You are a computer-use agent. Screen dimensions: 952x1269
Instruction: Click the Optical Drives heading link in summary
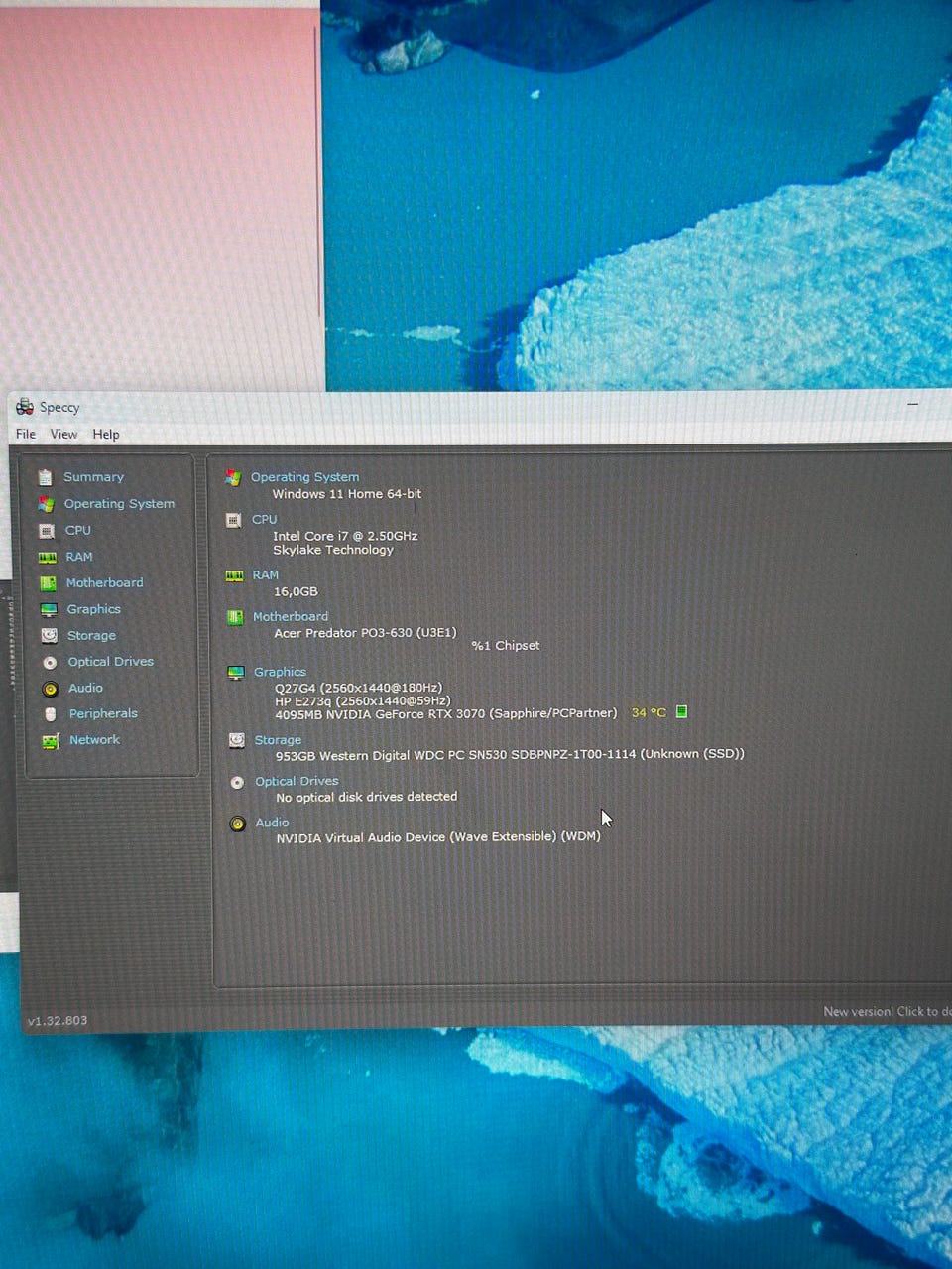click(297, 781)
